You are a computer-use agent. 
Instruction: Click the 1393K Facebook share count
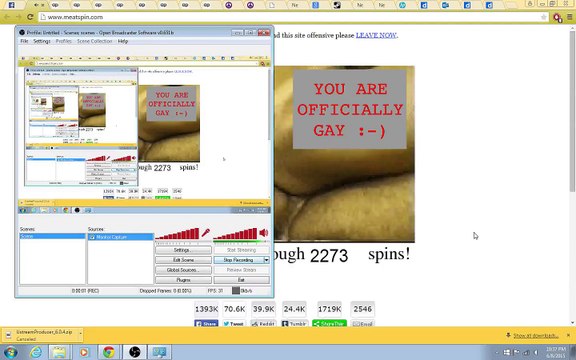click(206, 309)
